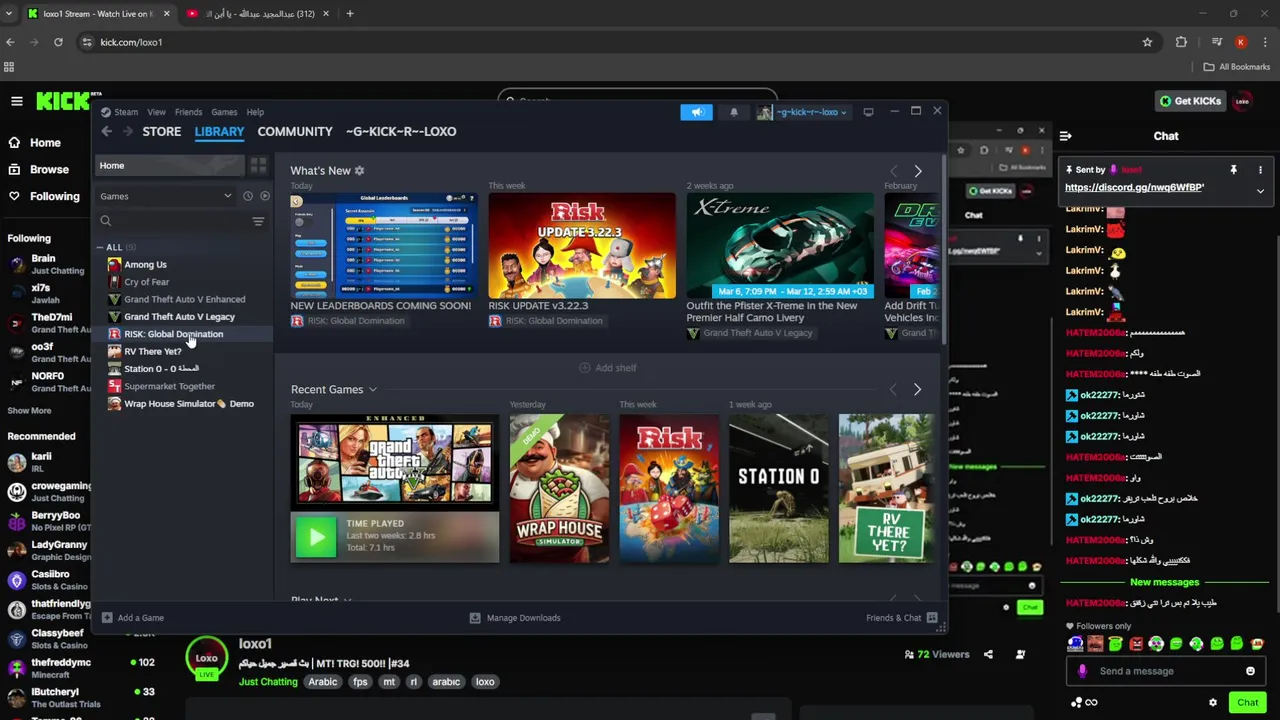The image size is (1280, 720).
Task: Open the Wrap House Simulator recent game thumbnail
Action: tap(559, 488)
